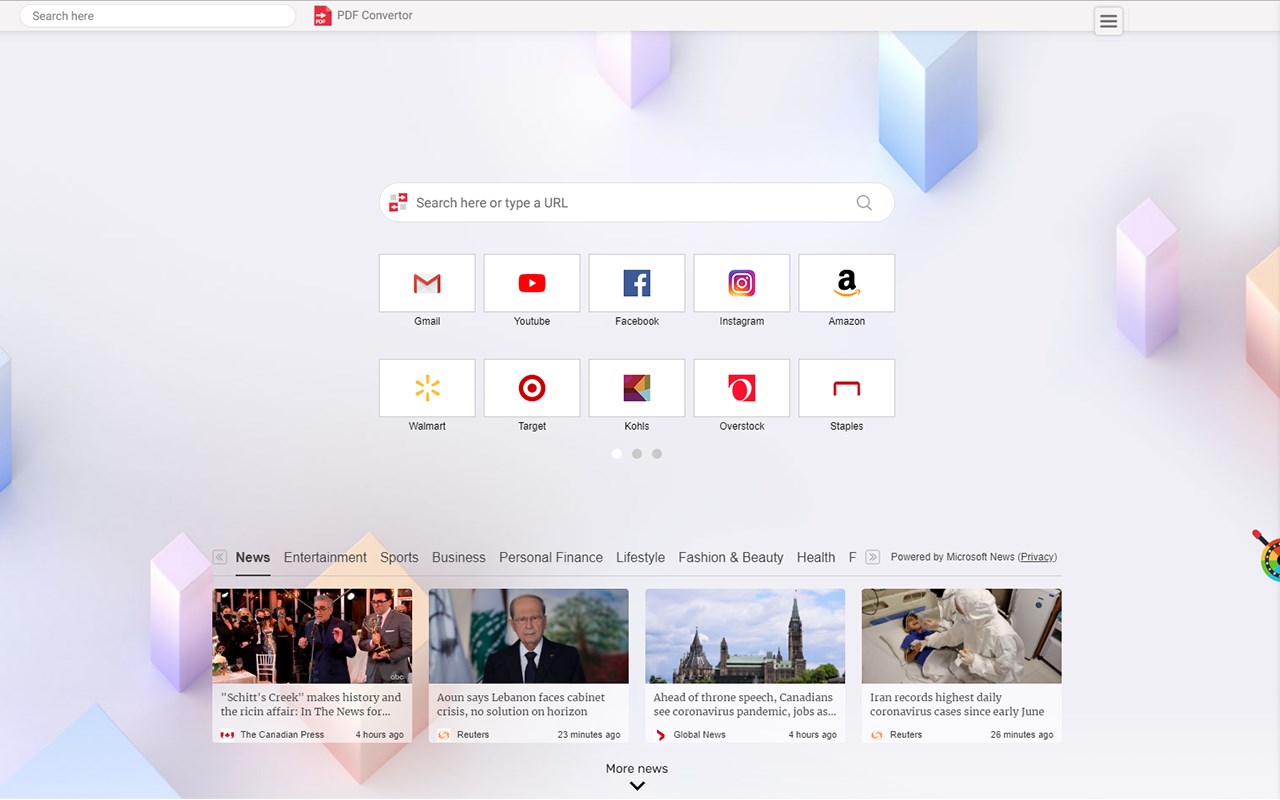Open the Schitt's Creek headline

[x=311, y=704]
